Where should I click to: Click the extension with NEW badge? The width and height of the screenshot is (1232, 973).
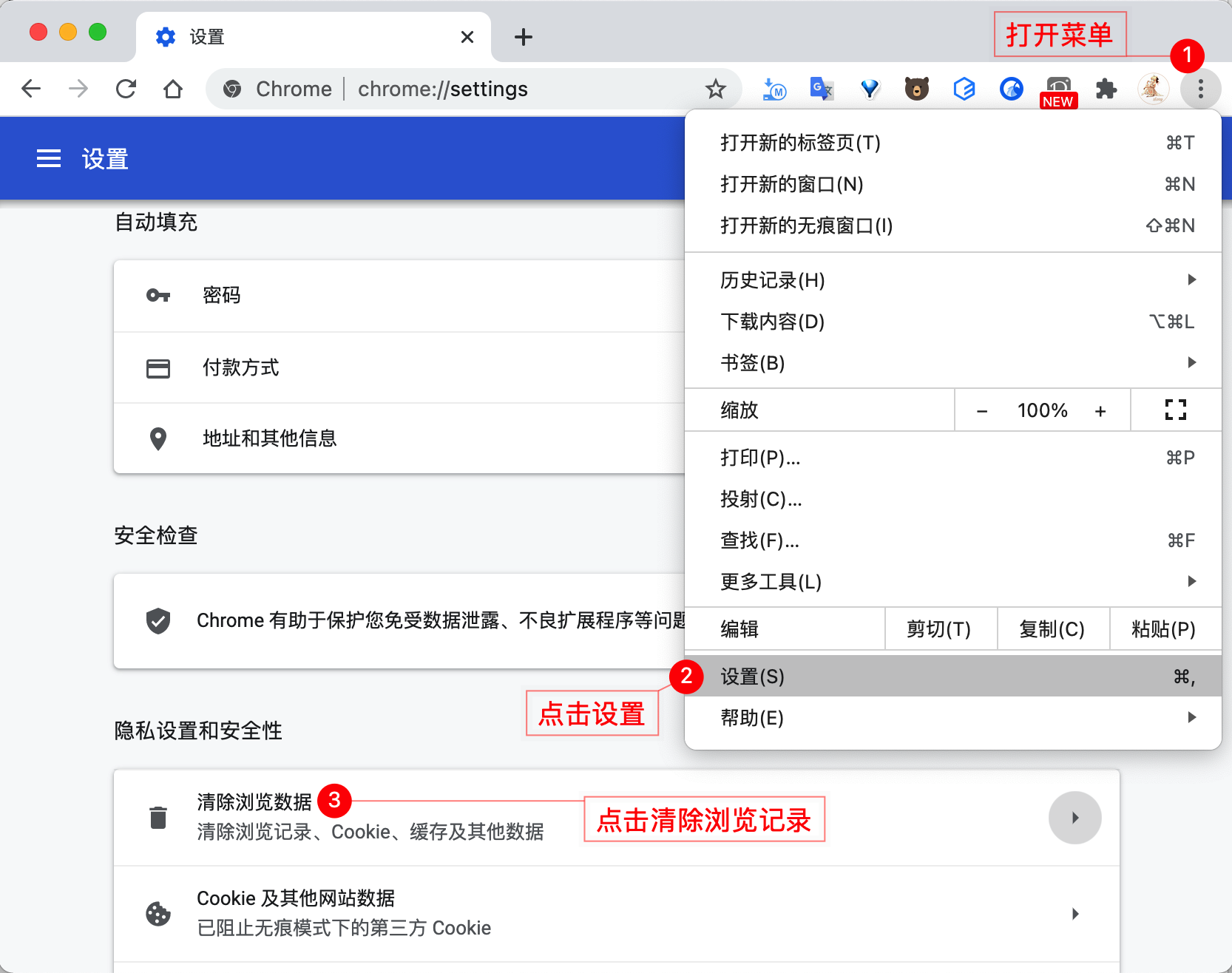pos(1059,92)
